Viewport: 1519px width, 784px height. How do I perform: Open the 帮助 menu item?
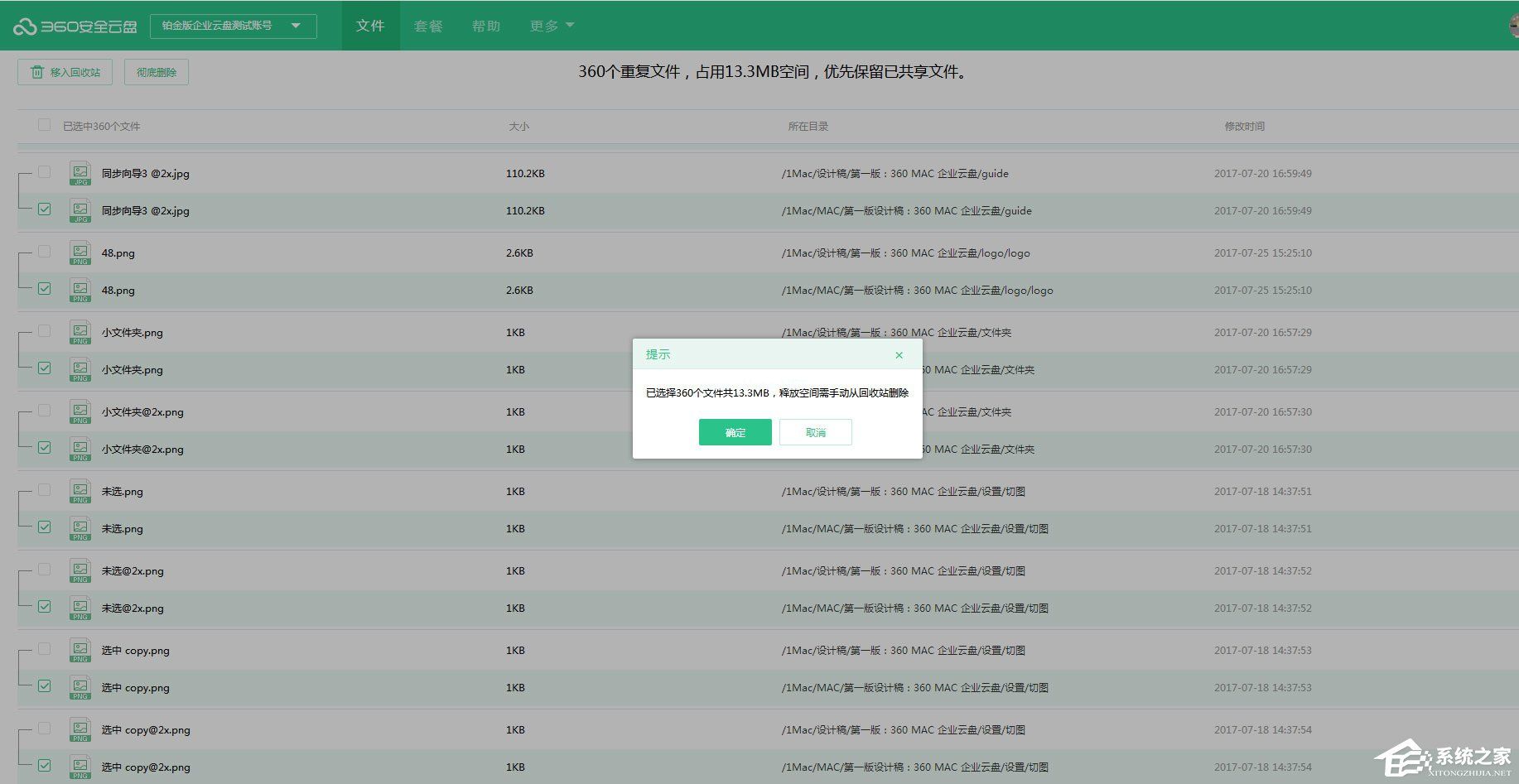tap(486, 26)
